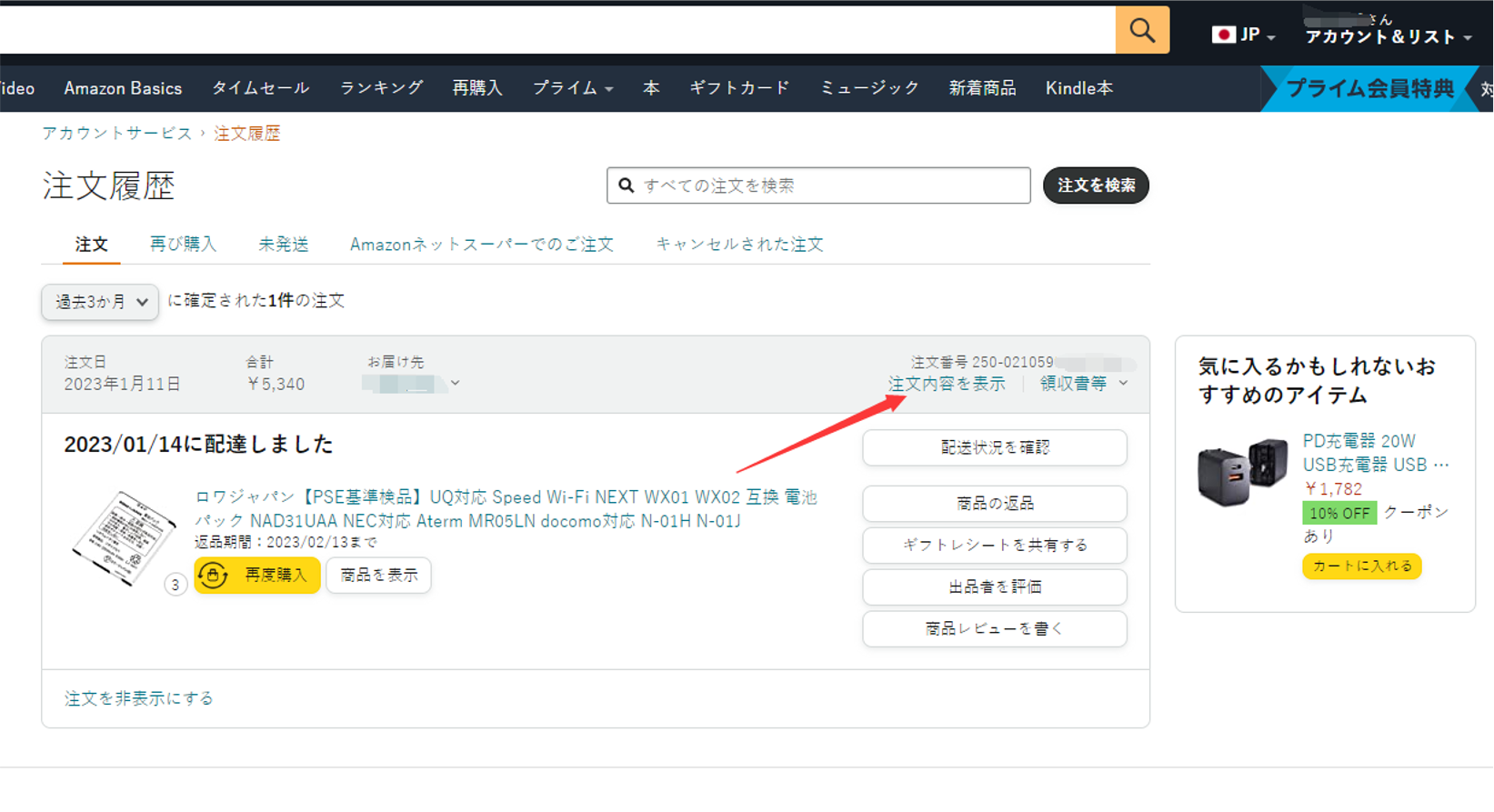Image resolution: width=1494 pixels, height=812 pixels.
Task: Open ランキング in navigation bar
Action: coord(381,88)
